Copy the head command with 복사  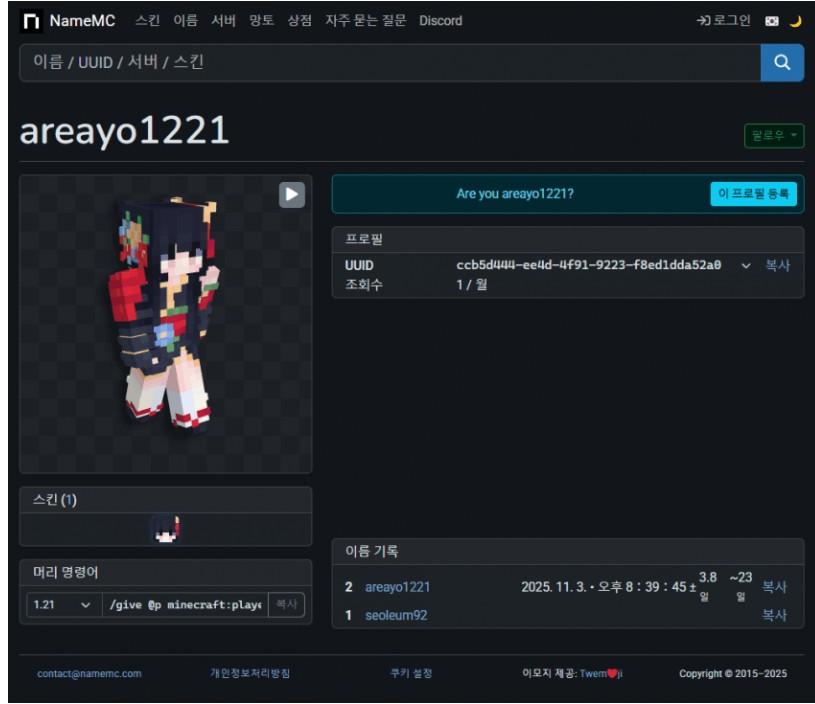286,606
